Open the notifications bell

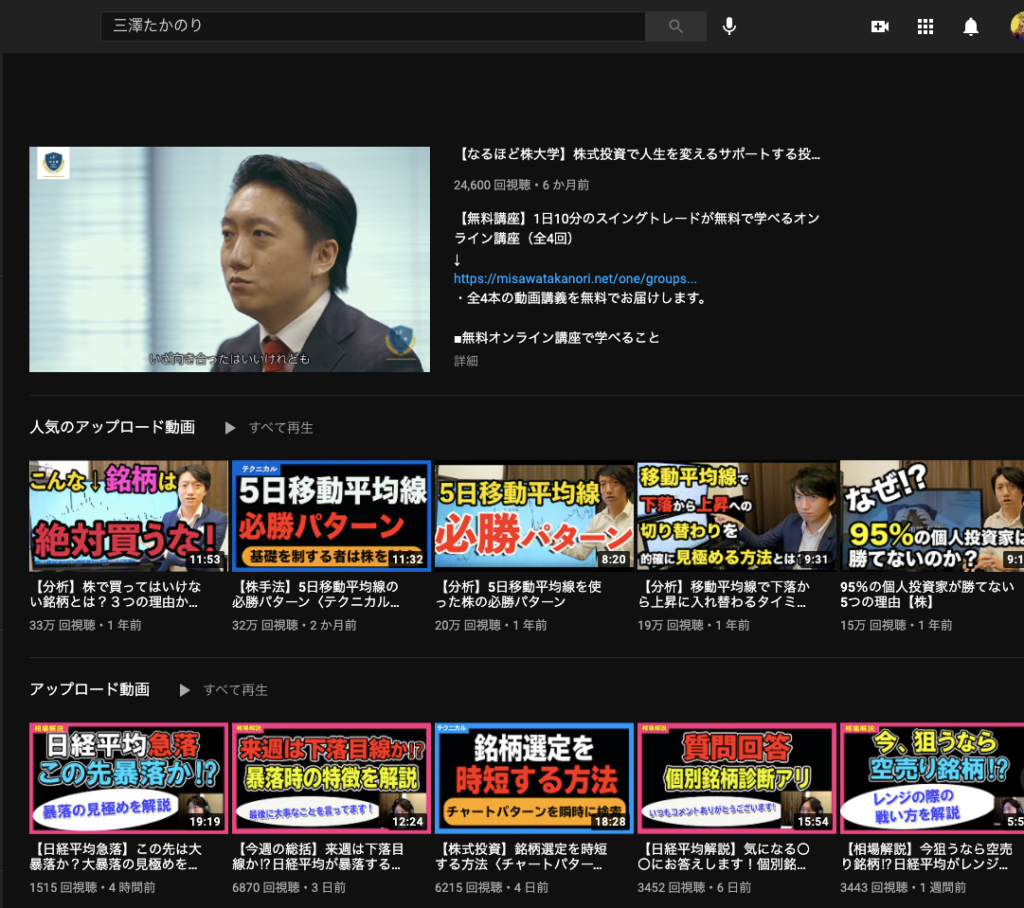[970, 27]
